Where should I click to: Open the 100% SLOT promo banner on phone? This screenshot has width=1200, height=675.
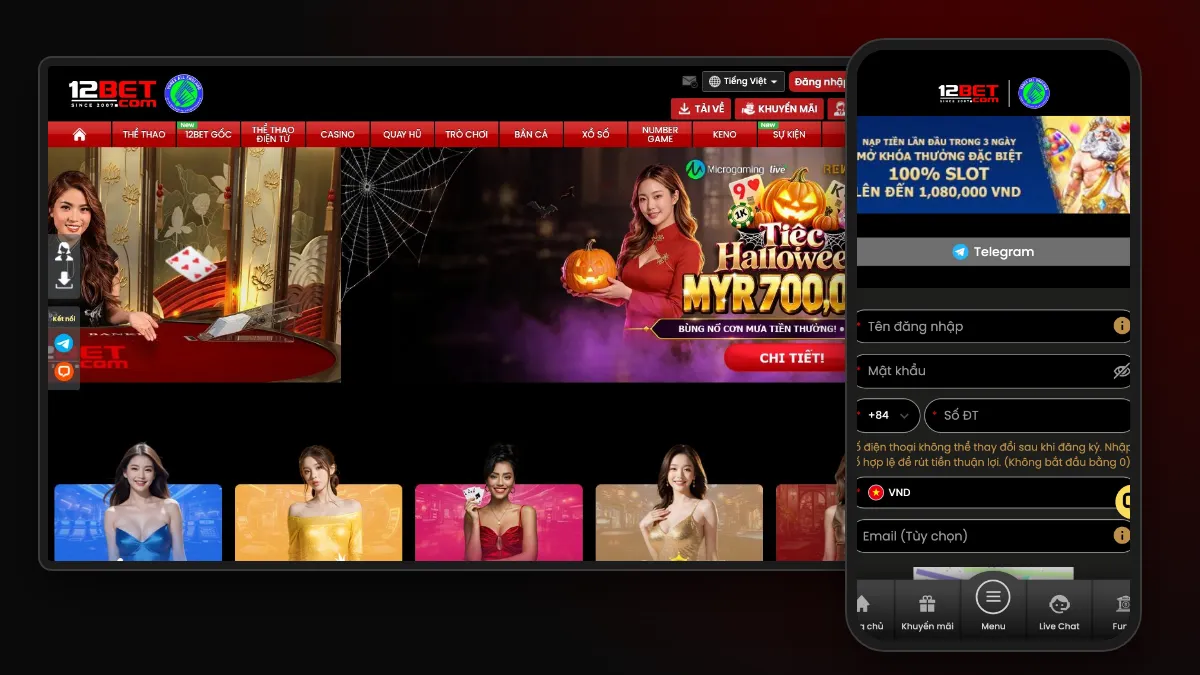coord(993,165)
